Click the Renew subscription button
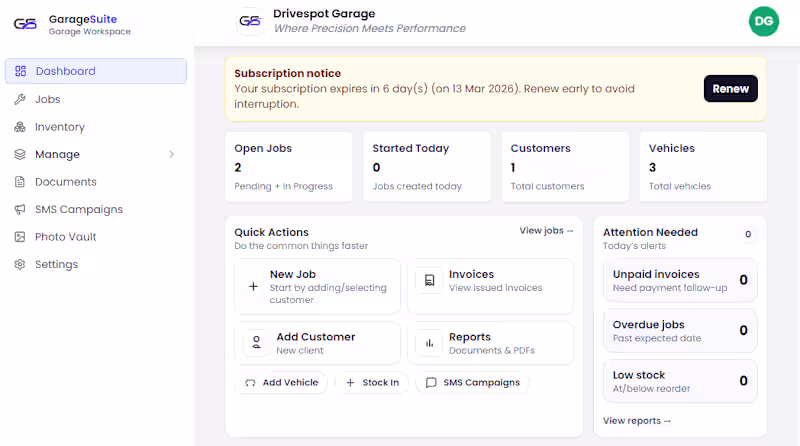 tap(731, 89)
